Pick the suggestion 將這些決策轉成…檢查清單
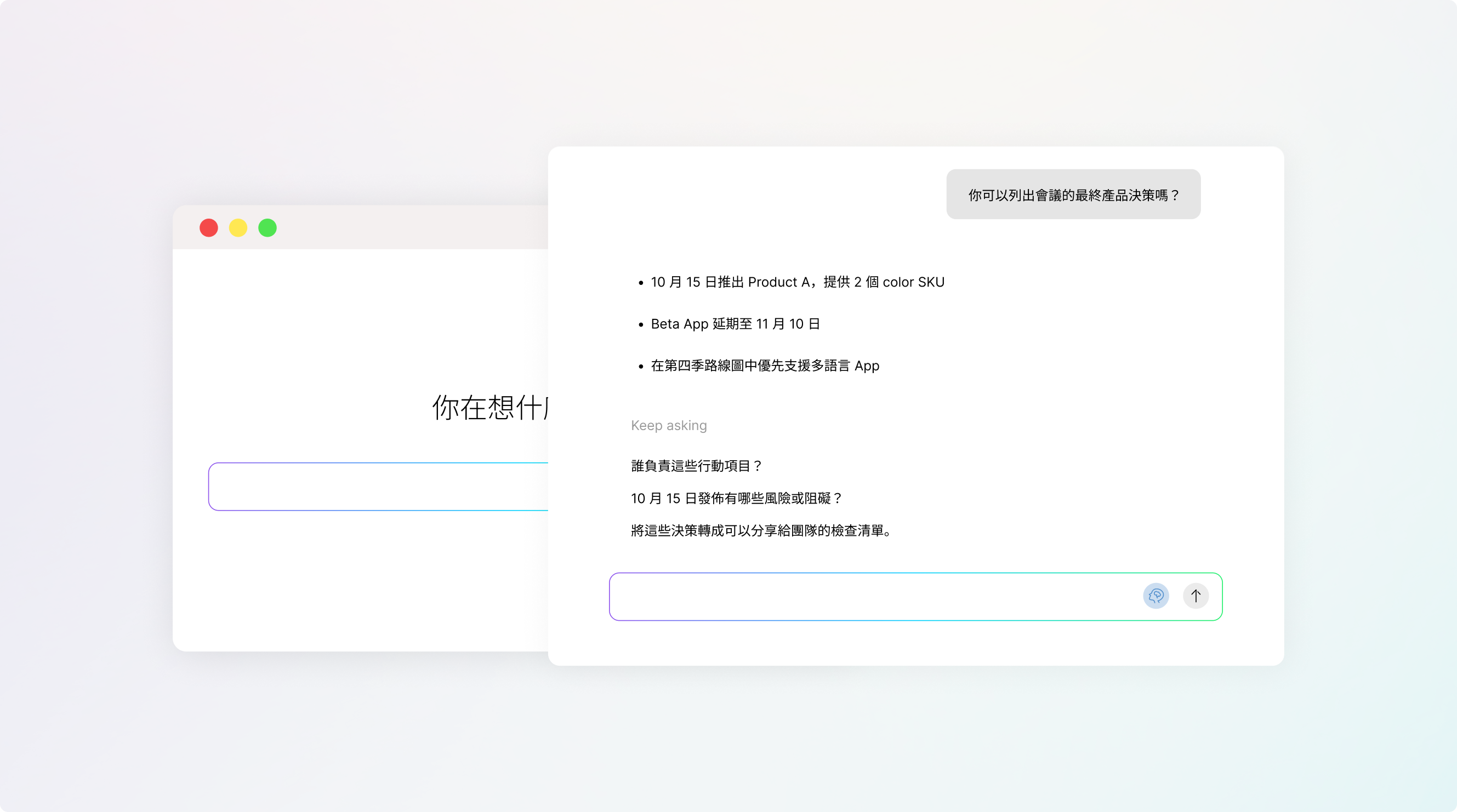Image resolution: width=1457 pixels, height=812 pixels. [761, 530]
